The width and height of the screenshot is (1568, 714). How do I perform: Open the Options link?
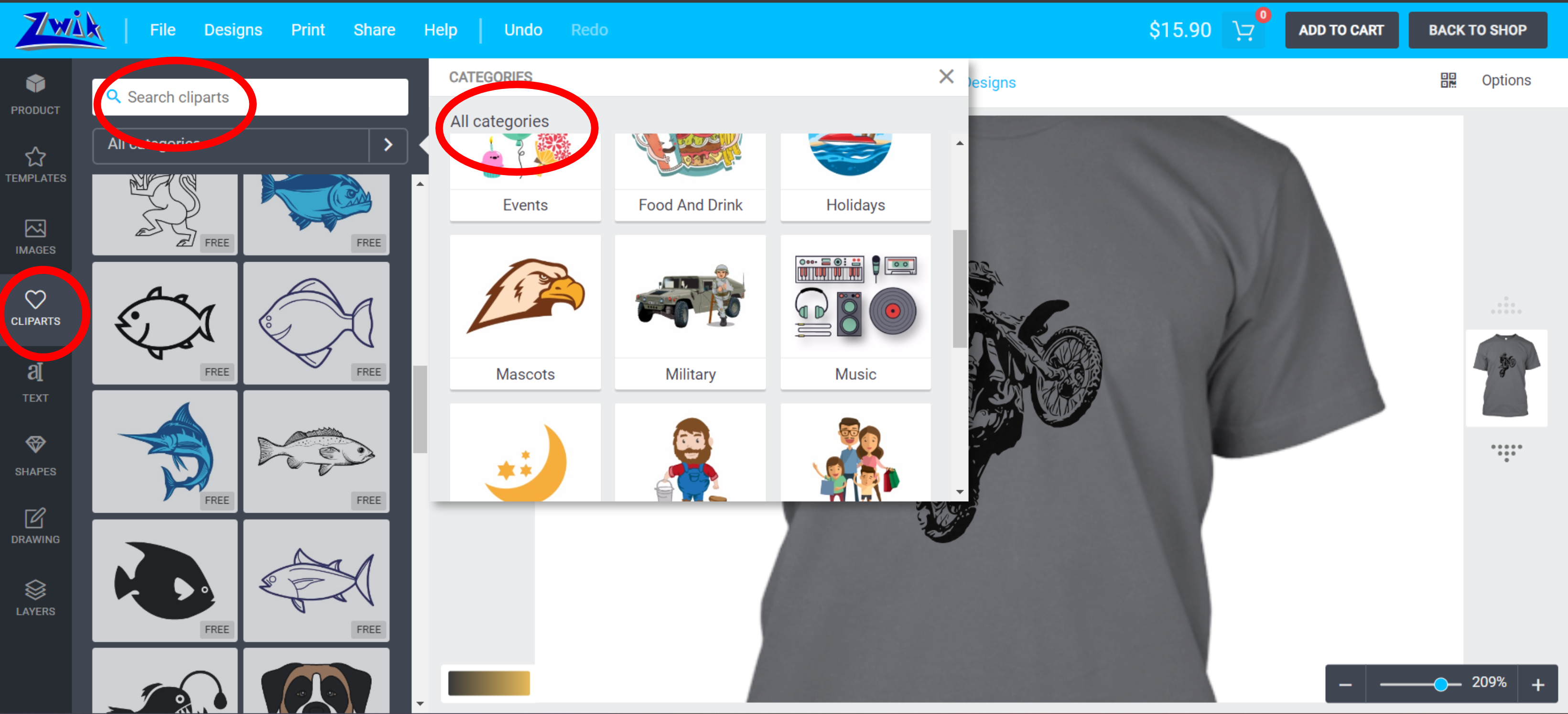coord(1506,80)
